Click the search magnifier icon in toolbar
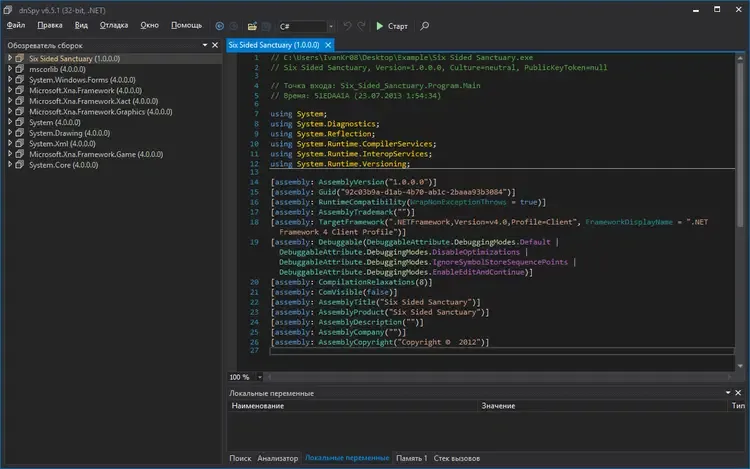750x469 pixels. pyautogui.click(x=425, y=25)
